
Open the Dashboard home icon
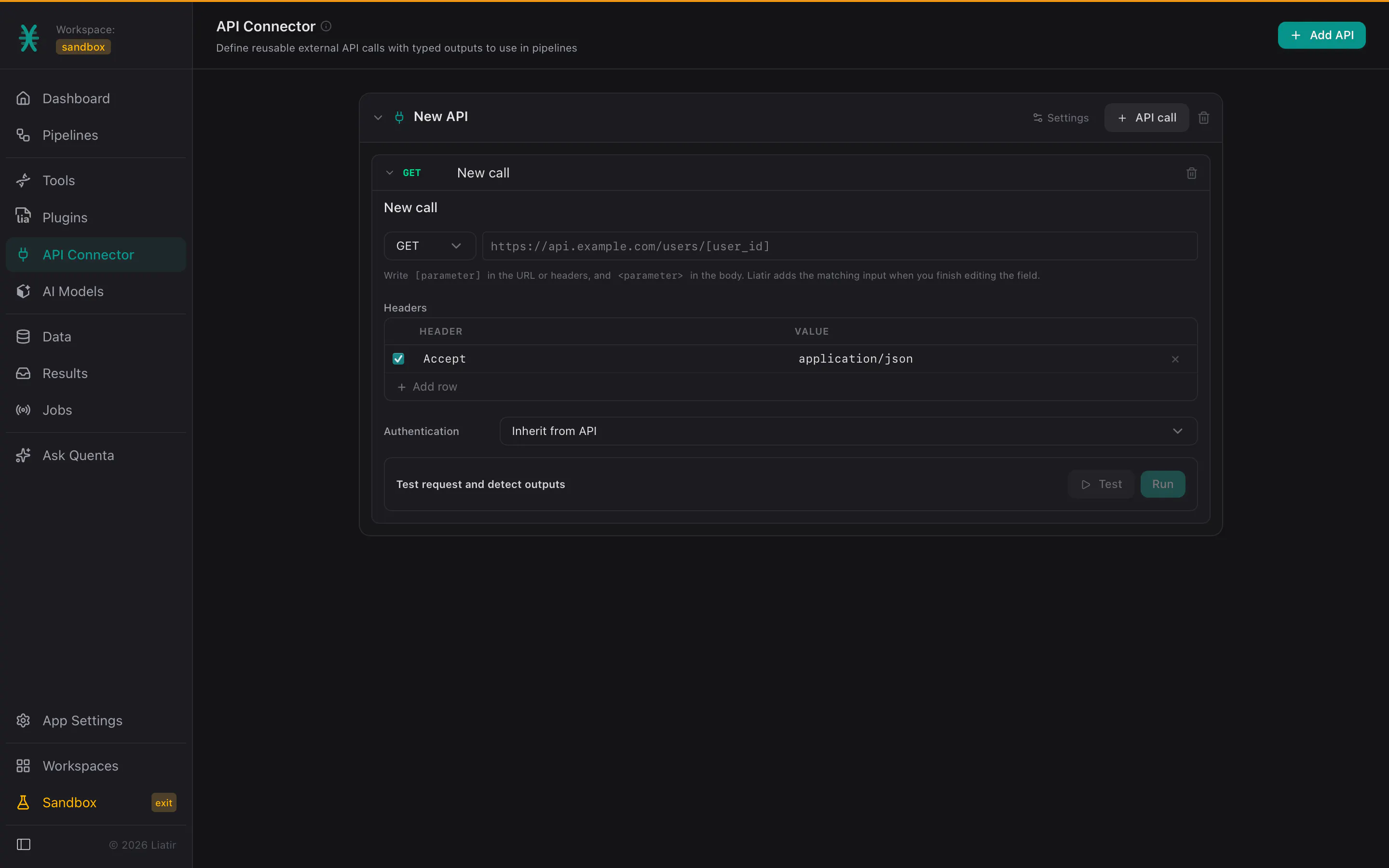[23, 98]
